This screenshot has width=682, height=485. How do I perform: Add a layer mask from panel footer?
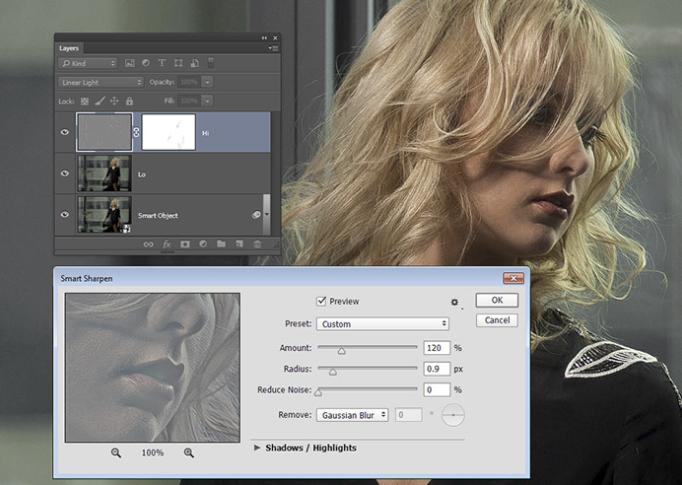pos(184,244)
